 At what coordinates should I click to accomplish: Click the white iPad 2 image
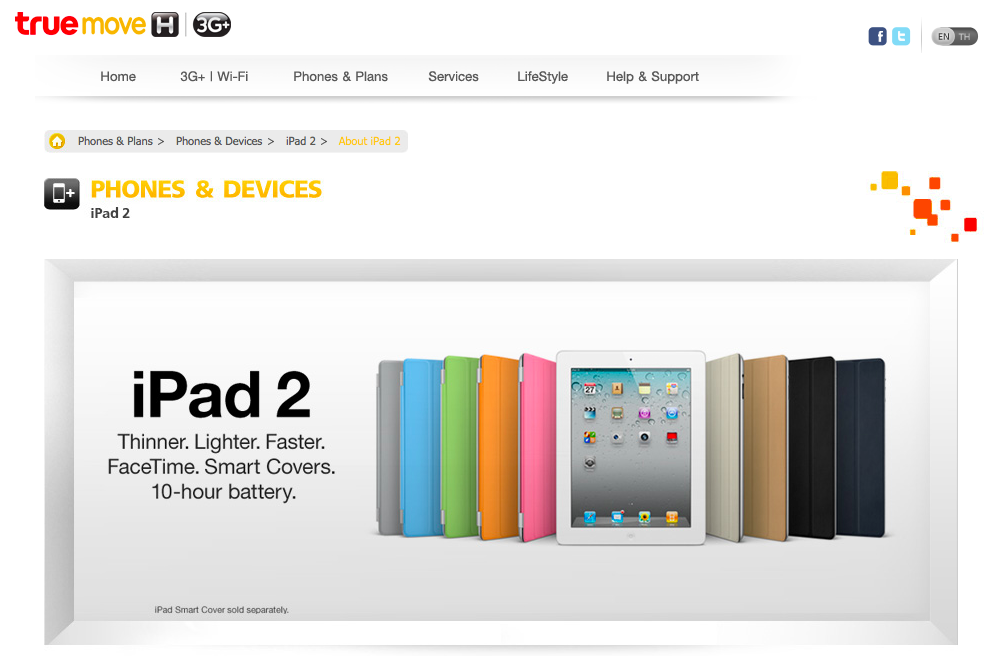point(631,447)
